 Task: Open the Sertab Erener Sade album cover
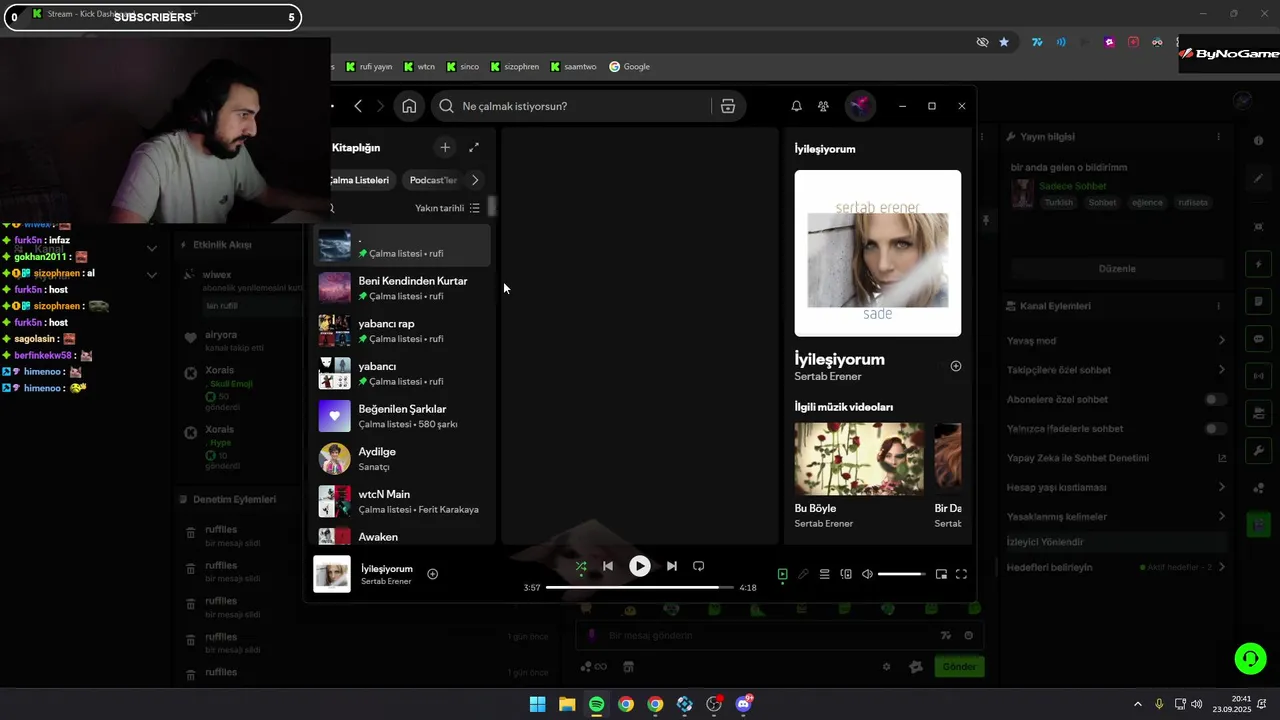click(878, 253)
